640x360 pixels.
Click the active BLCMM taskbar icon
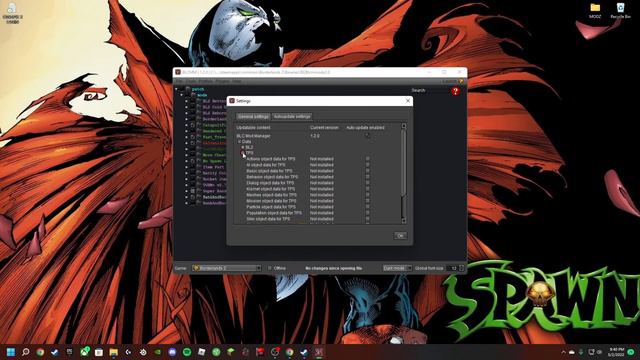click(x=319, y=352)
